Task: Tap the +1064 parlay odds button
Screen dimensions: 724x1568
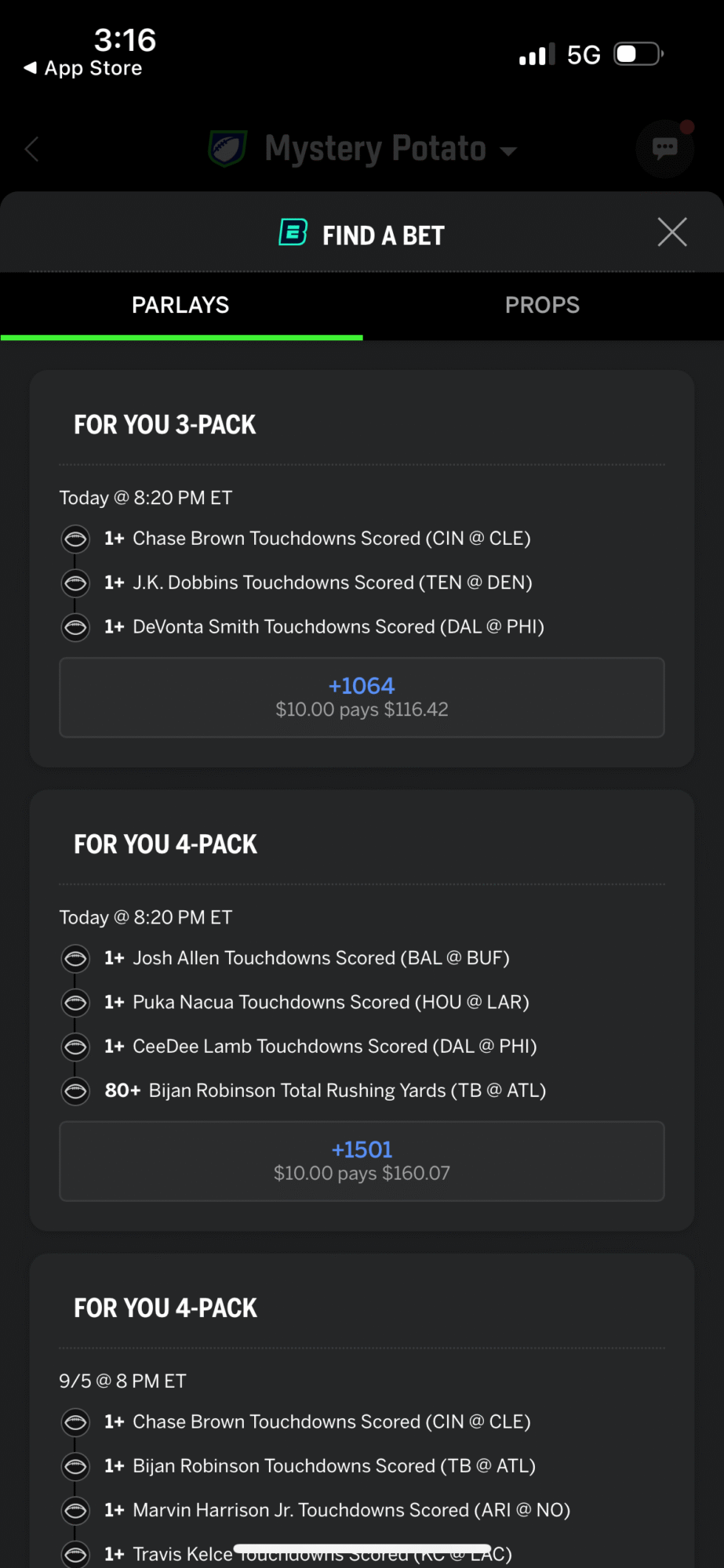Action: [362, 697]
